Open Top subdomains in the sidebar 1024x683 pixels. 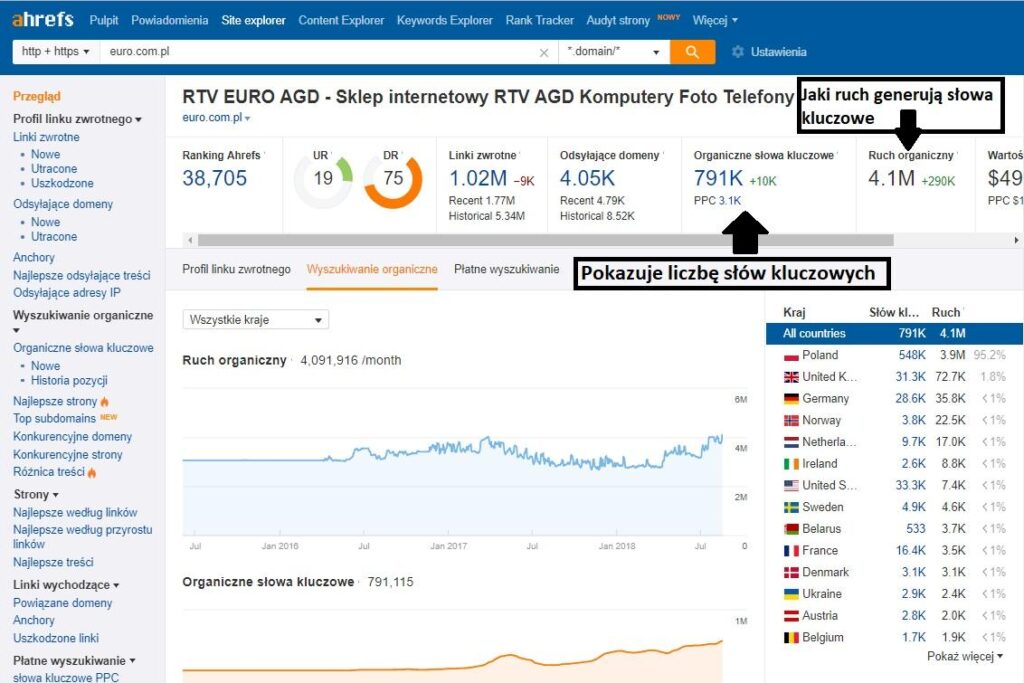point(54,419)
